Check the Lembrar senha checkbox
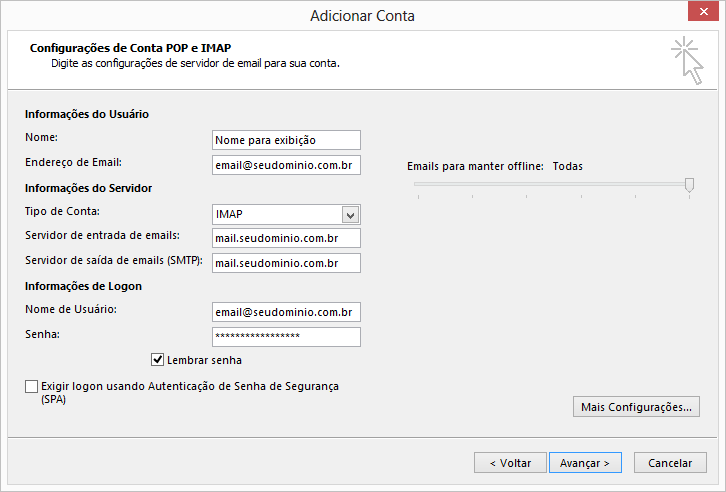The height and width of the screenshot is (492, 726). pyautogui.click(x=157, y=360)
